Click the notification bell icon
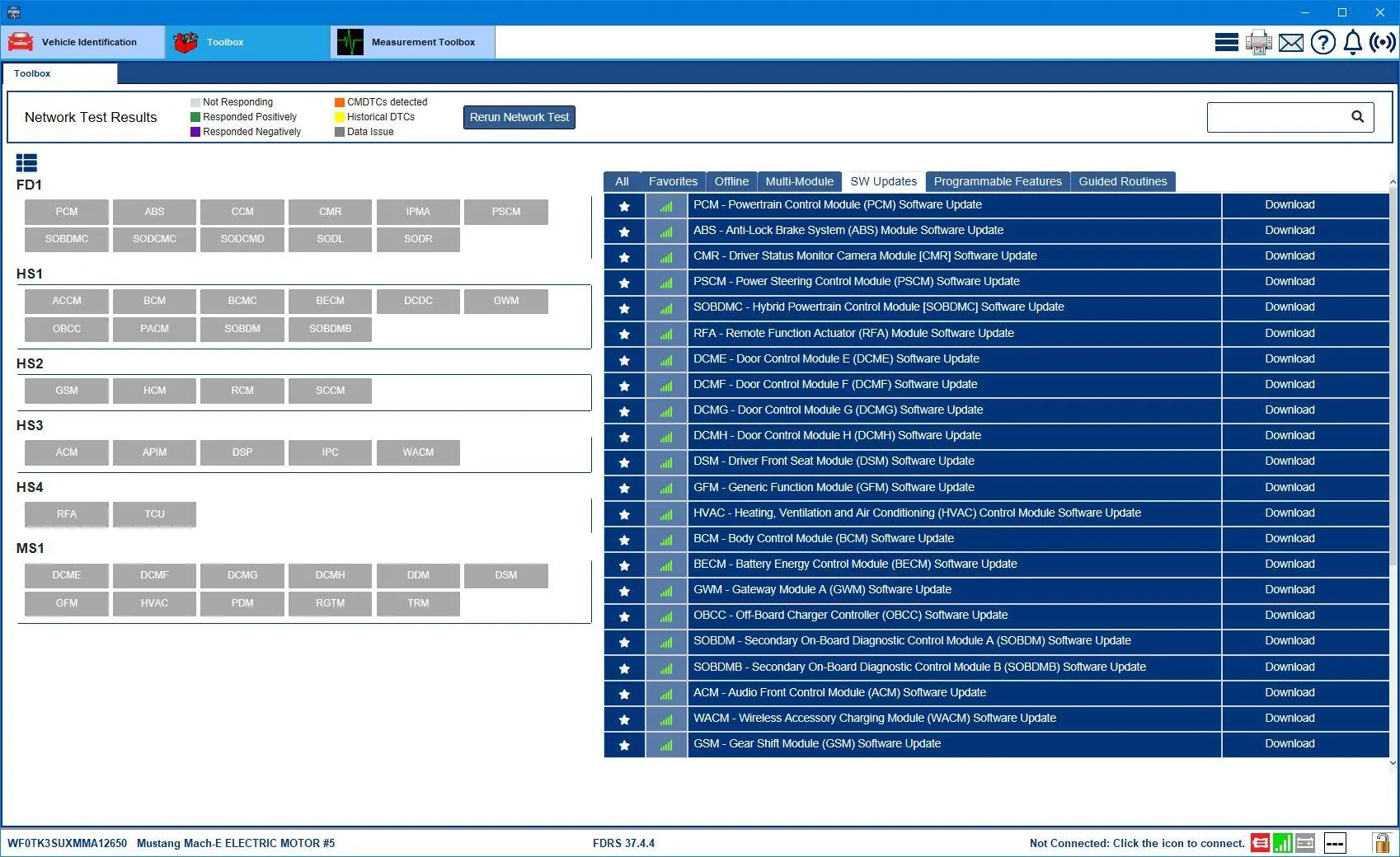 [1353, 42]
